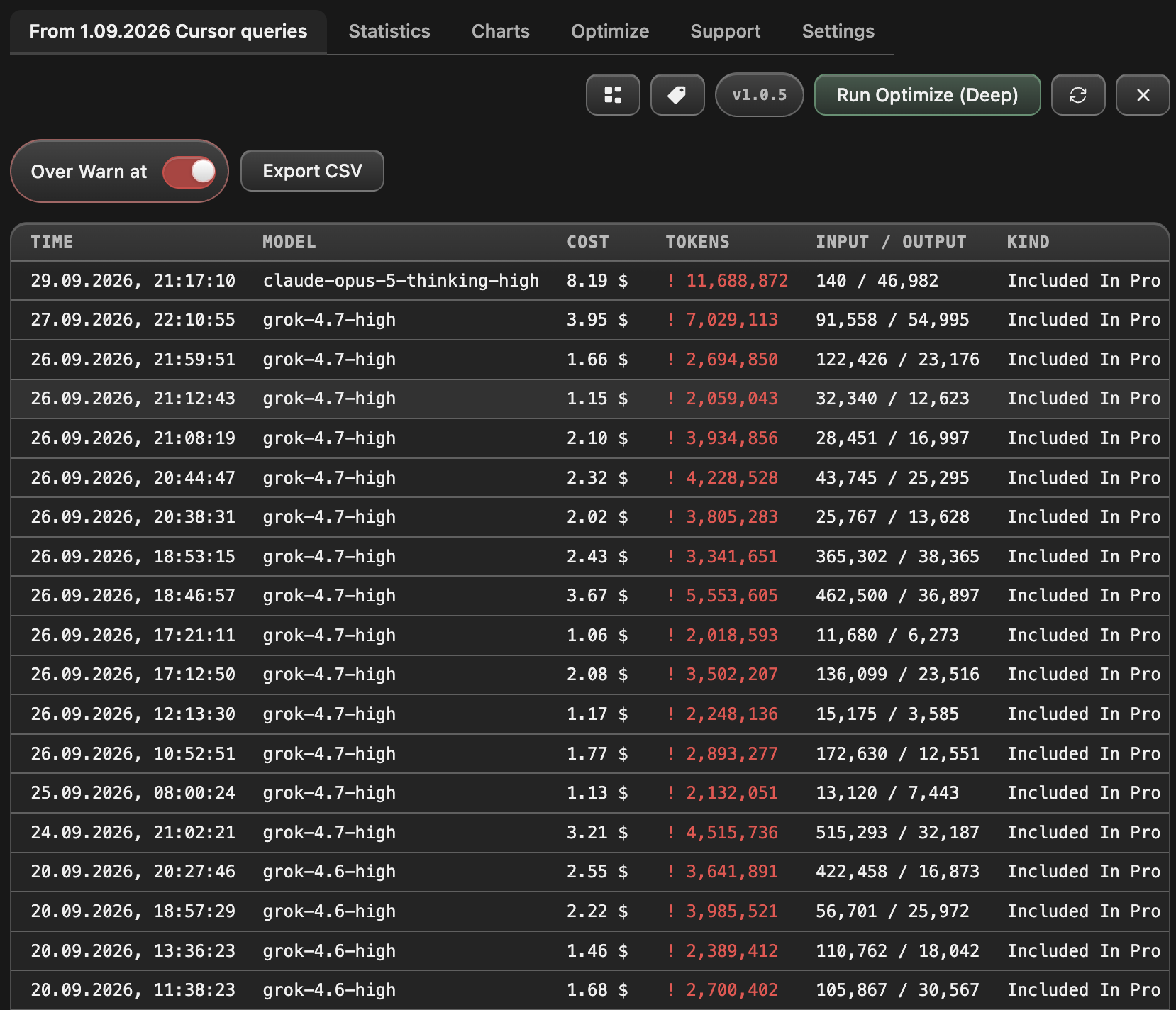Select the row timestamped 26.09.2026, 17:12:50
Image resolution: width=1176 pixels, height=1010 pixels.
[x=590, y=675]
